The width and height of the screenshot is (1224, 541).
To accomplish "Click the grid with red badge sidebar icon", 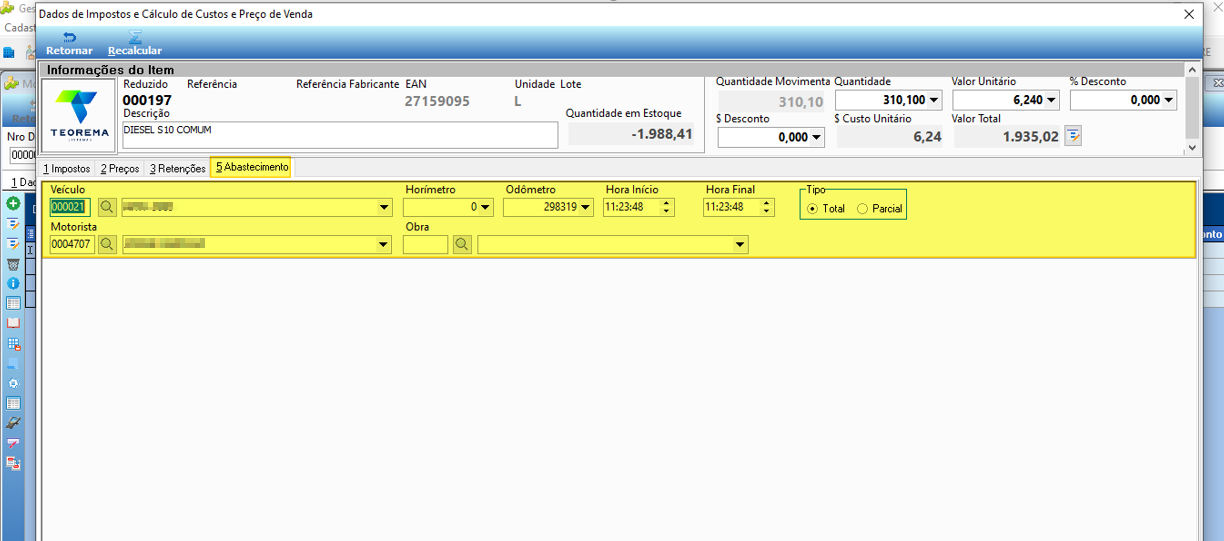I will coord(14,344).
